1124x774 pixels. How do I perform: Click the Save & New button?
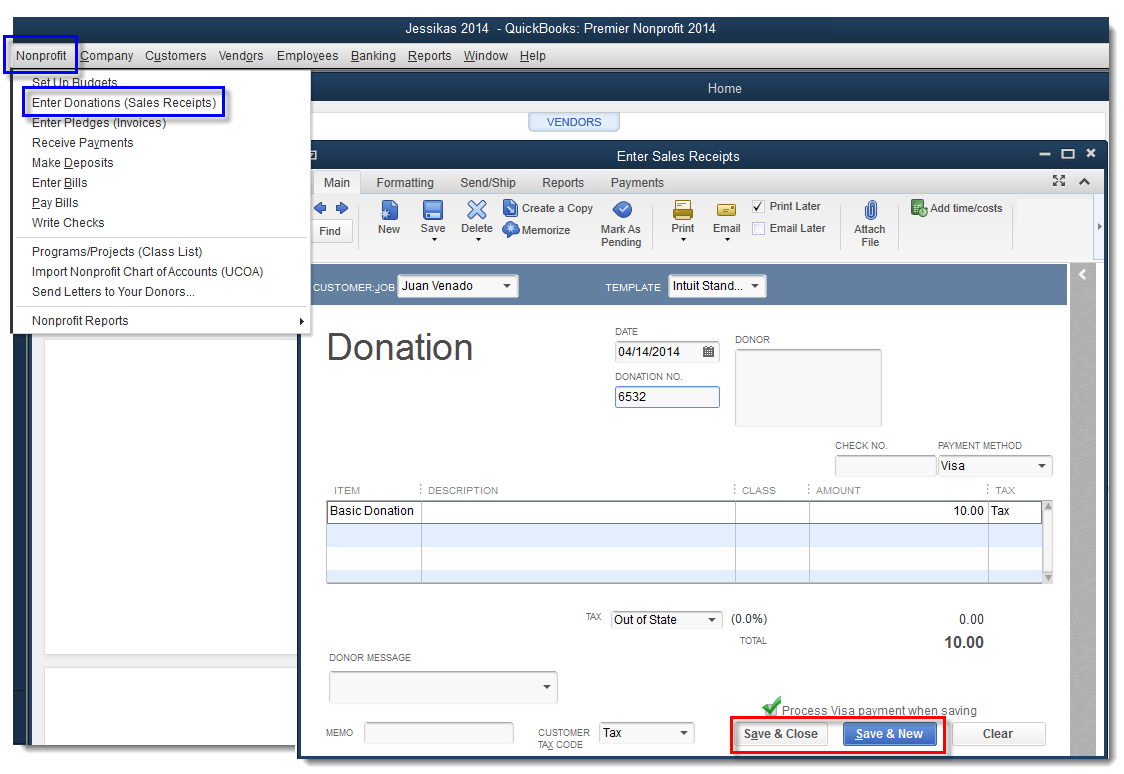[889, 734]
